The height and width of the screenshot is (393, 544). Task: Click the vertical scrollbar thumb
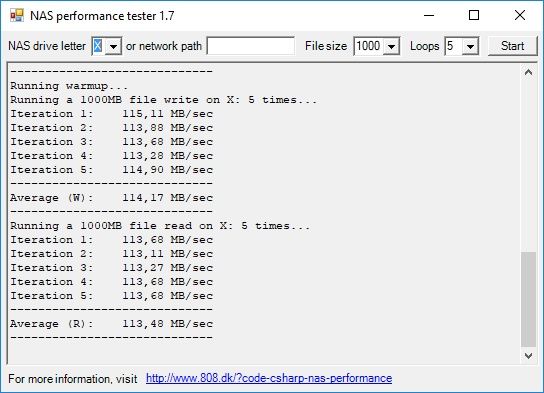coord(528,299)
